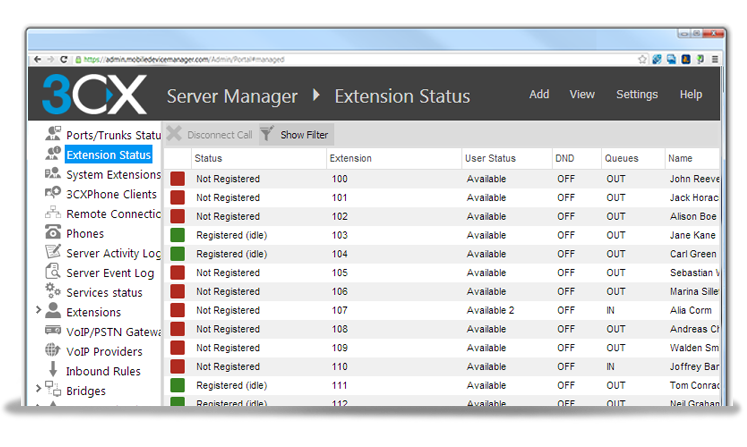747x447 pixels.
Task: Click DND OFF cell for extension 109
Action: pos(566,348)
